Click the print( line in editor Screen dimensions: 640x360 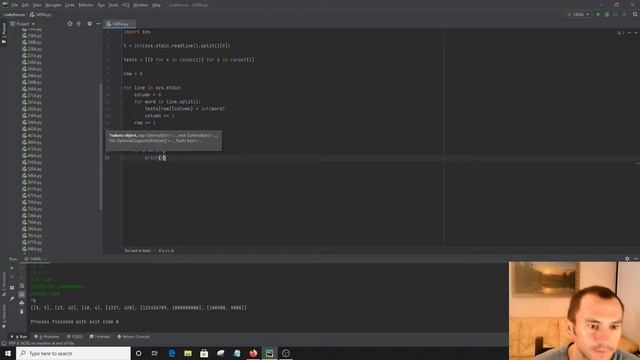click(x=155, y=158)
